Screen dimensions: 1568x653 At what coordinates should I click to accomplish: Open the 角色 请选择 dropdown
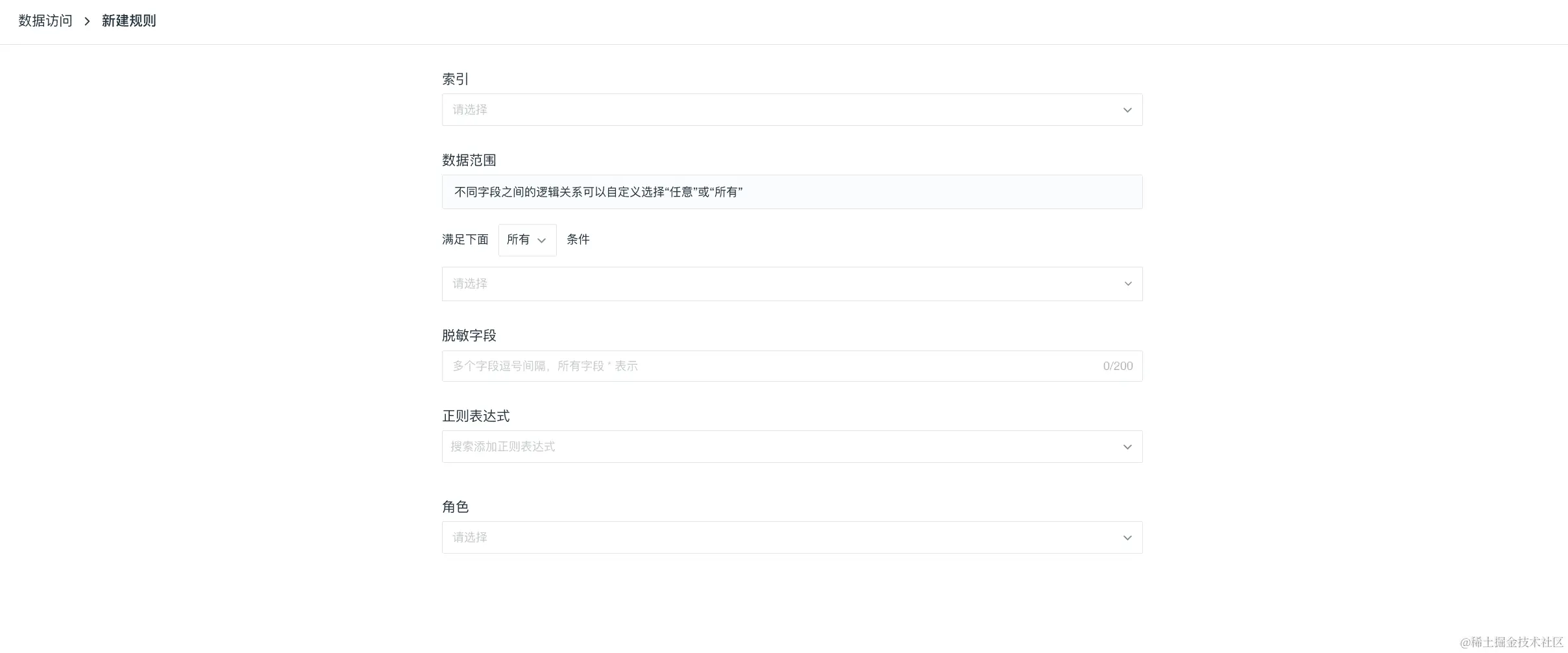click(x=792, y=537)
